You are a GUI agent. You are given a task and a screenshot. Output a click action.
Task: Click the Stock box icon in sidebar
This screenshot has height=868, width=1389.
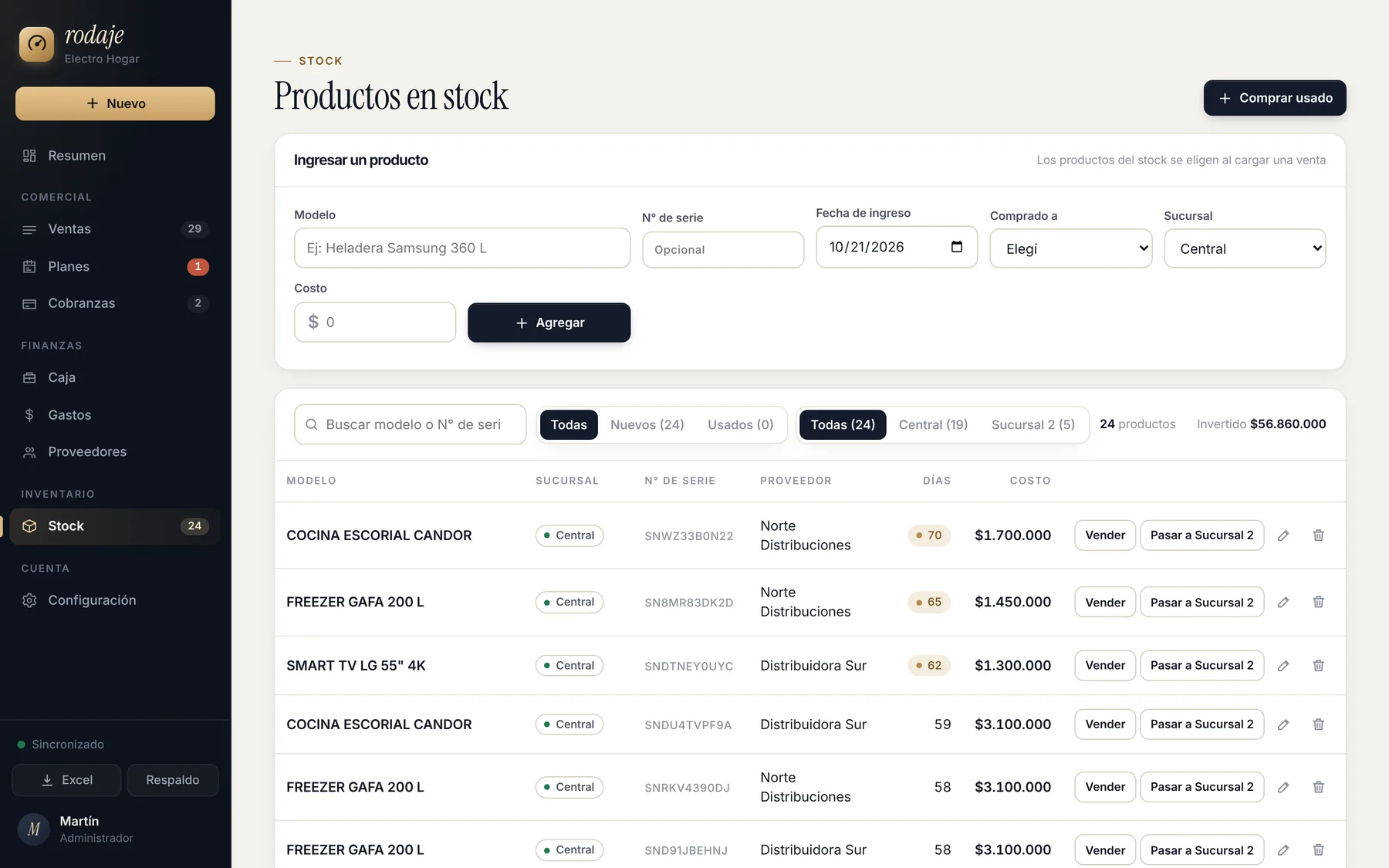coord(29,526)
